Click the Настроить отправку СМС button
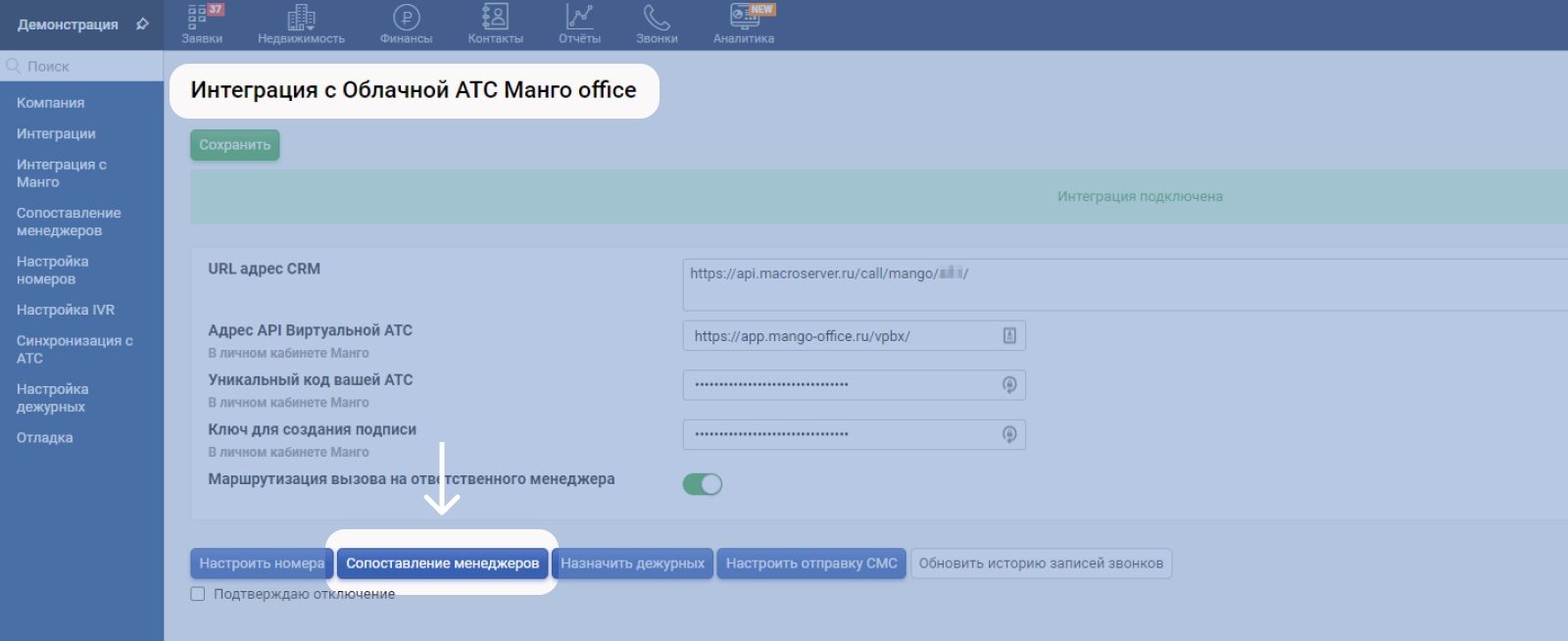 tap(810, 564)
